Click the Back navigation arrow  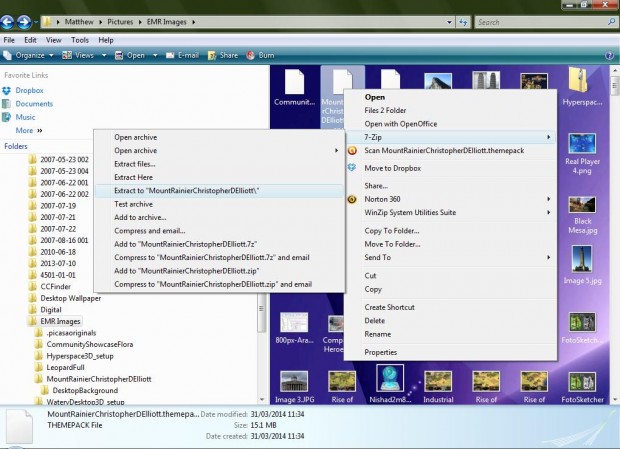click(x=7, y=22)
